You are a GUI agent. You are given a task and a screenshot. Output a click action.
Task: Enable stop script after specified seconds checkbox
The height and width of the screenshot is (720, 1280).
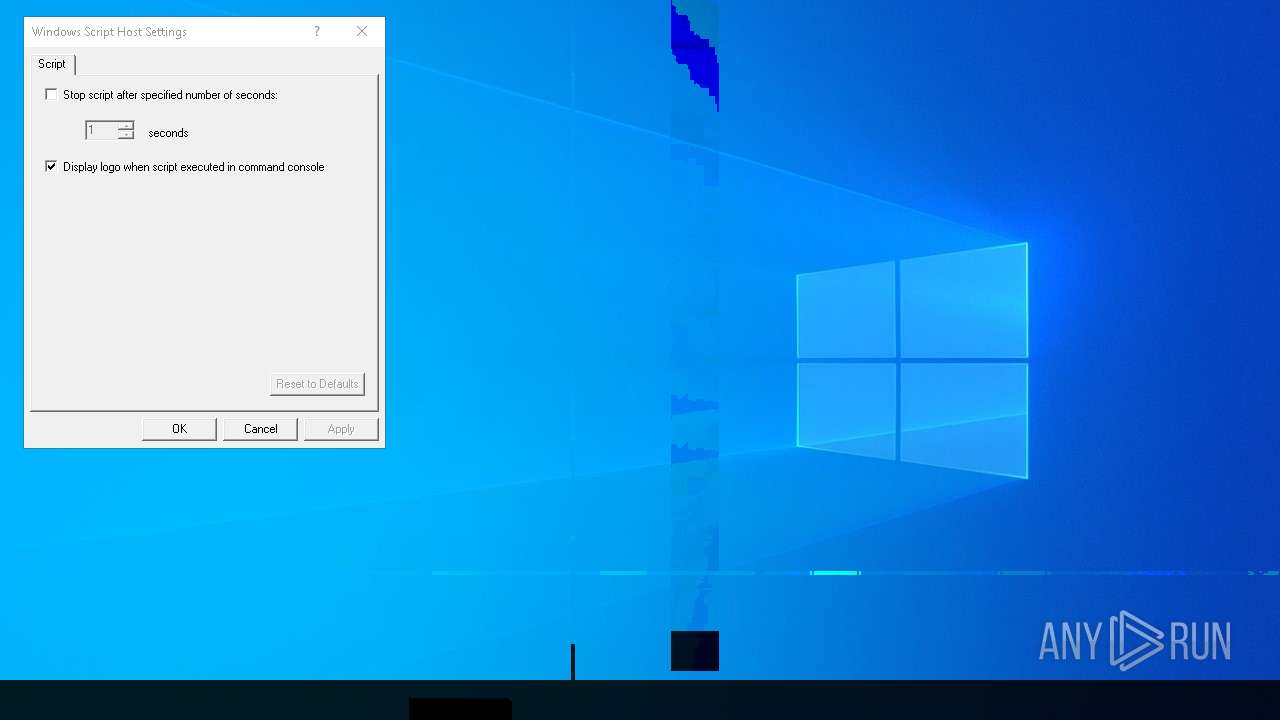click(51, 95)
